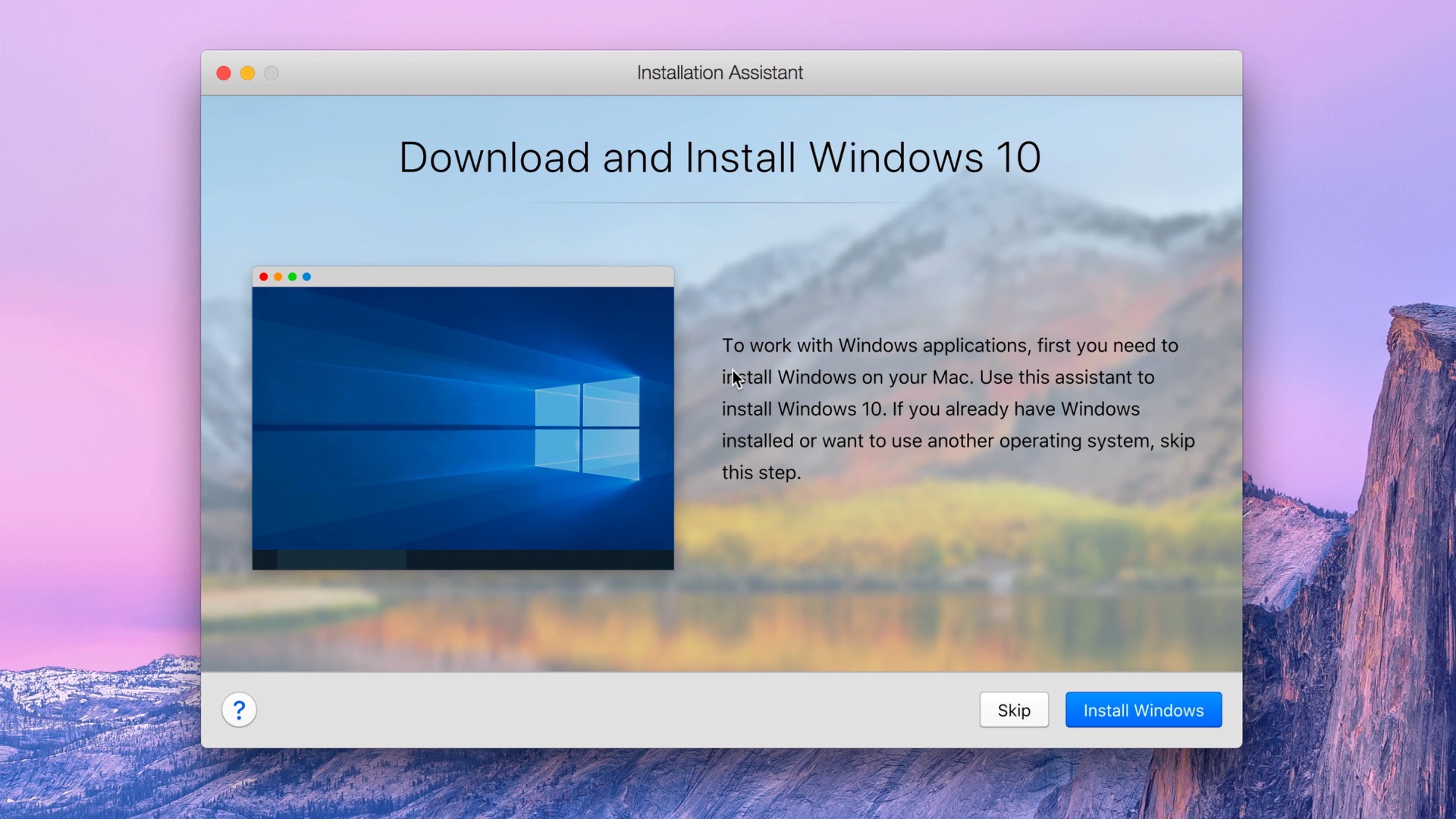
Task: Skip the Windows installation step
Action: 1014,710
